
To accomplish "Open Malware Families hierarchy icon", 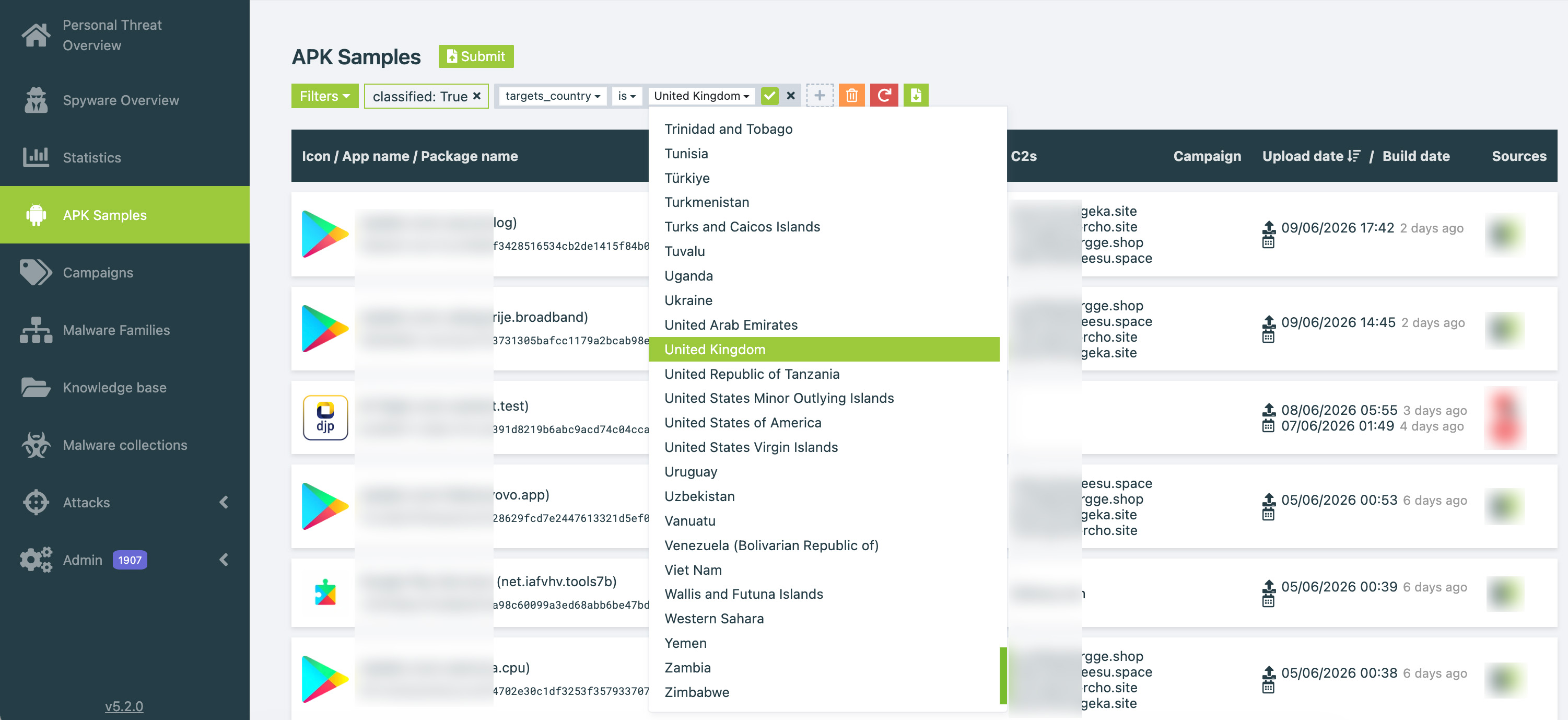I will (36, 330).
